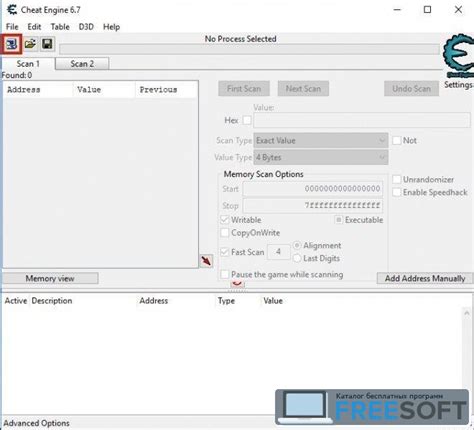Viewport: 474px width, 430px height.
Task: Click the cheat table Address column header
Action: [154, 301]
